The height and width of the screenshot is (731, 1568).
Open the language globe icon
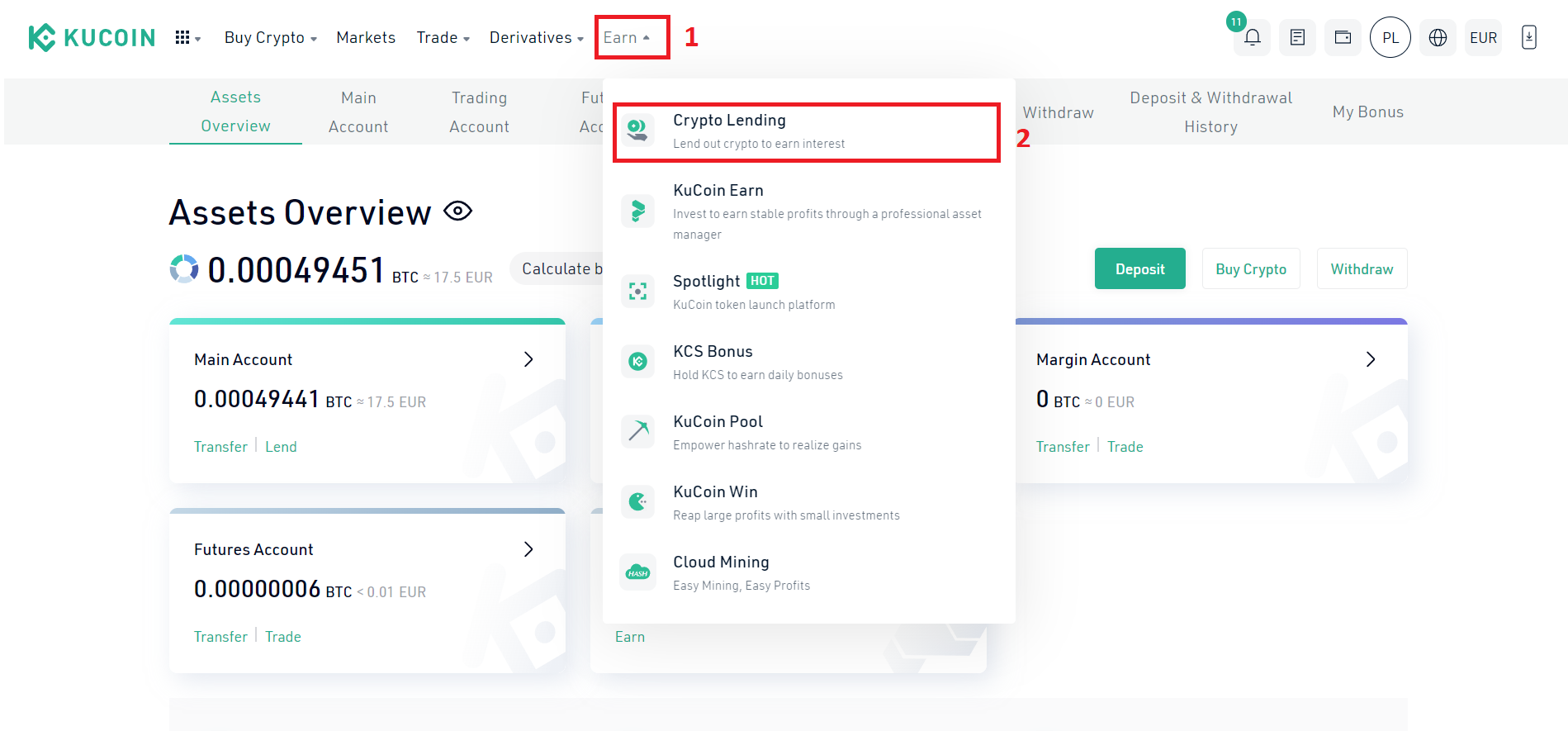tap(1438, 37)
